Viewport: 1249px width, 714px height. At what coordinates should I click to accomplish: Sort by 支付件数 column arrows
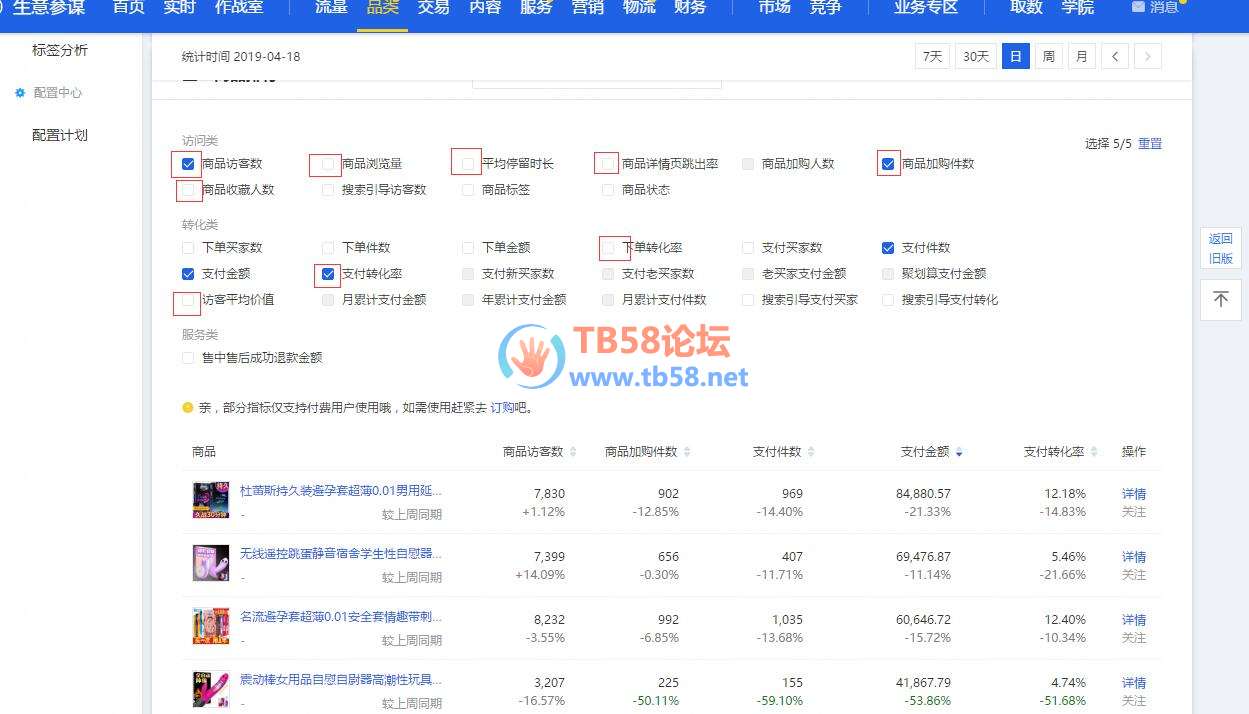[811, 453]
